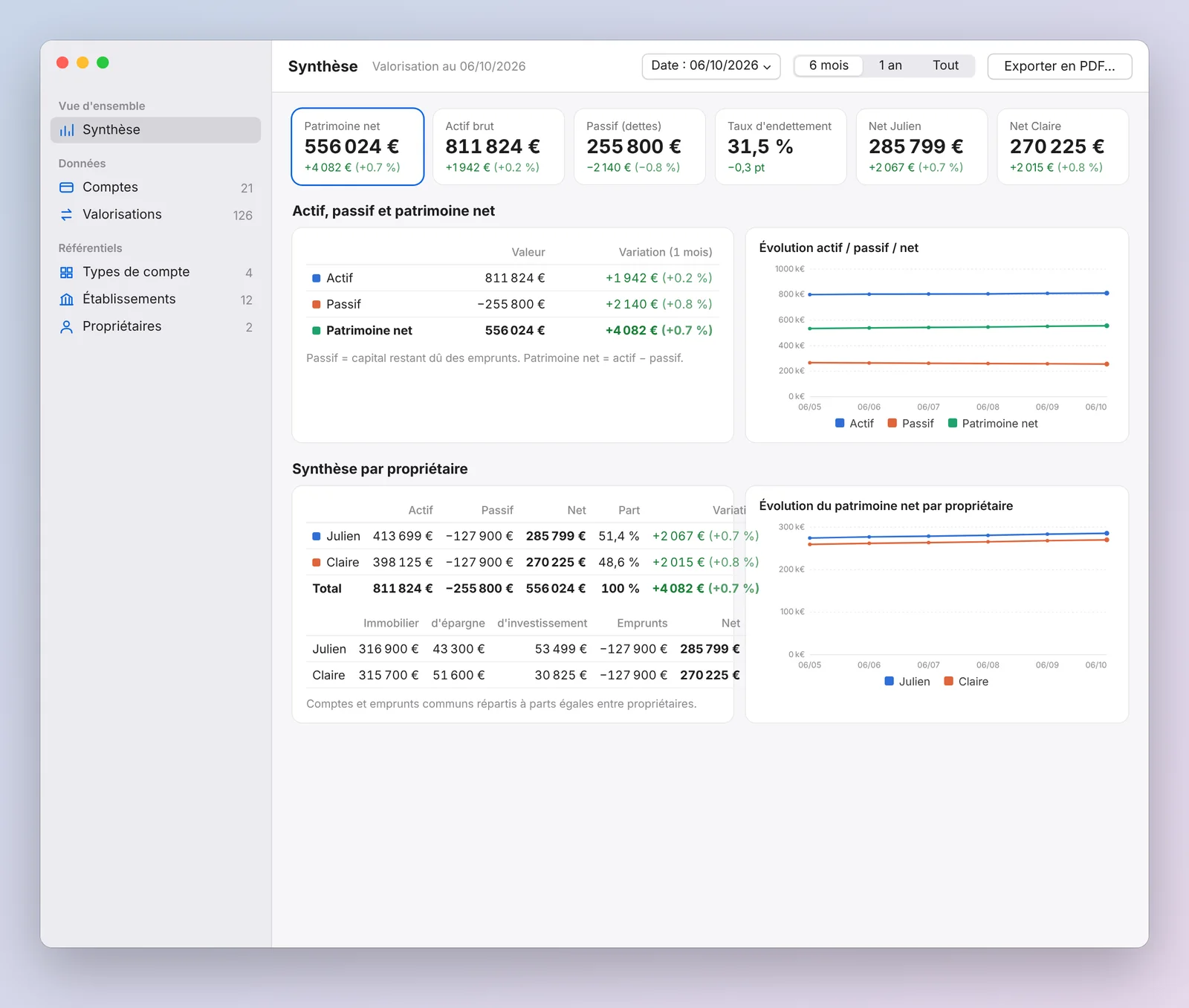
Task: Click the green zoom window button
Action: point(103,62)
